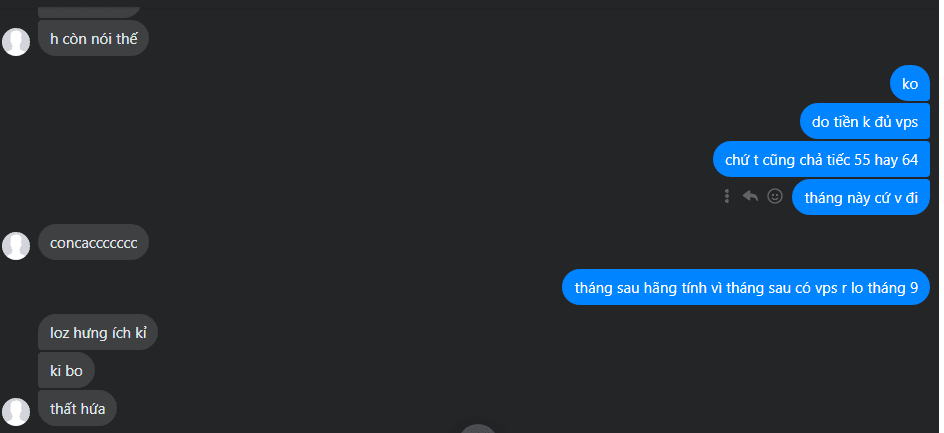Select the 'do tiền k đủ vps' message
The height and width of the screenshot is (433, 944).
[865, 122]
